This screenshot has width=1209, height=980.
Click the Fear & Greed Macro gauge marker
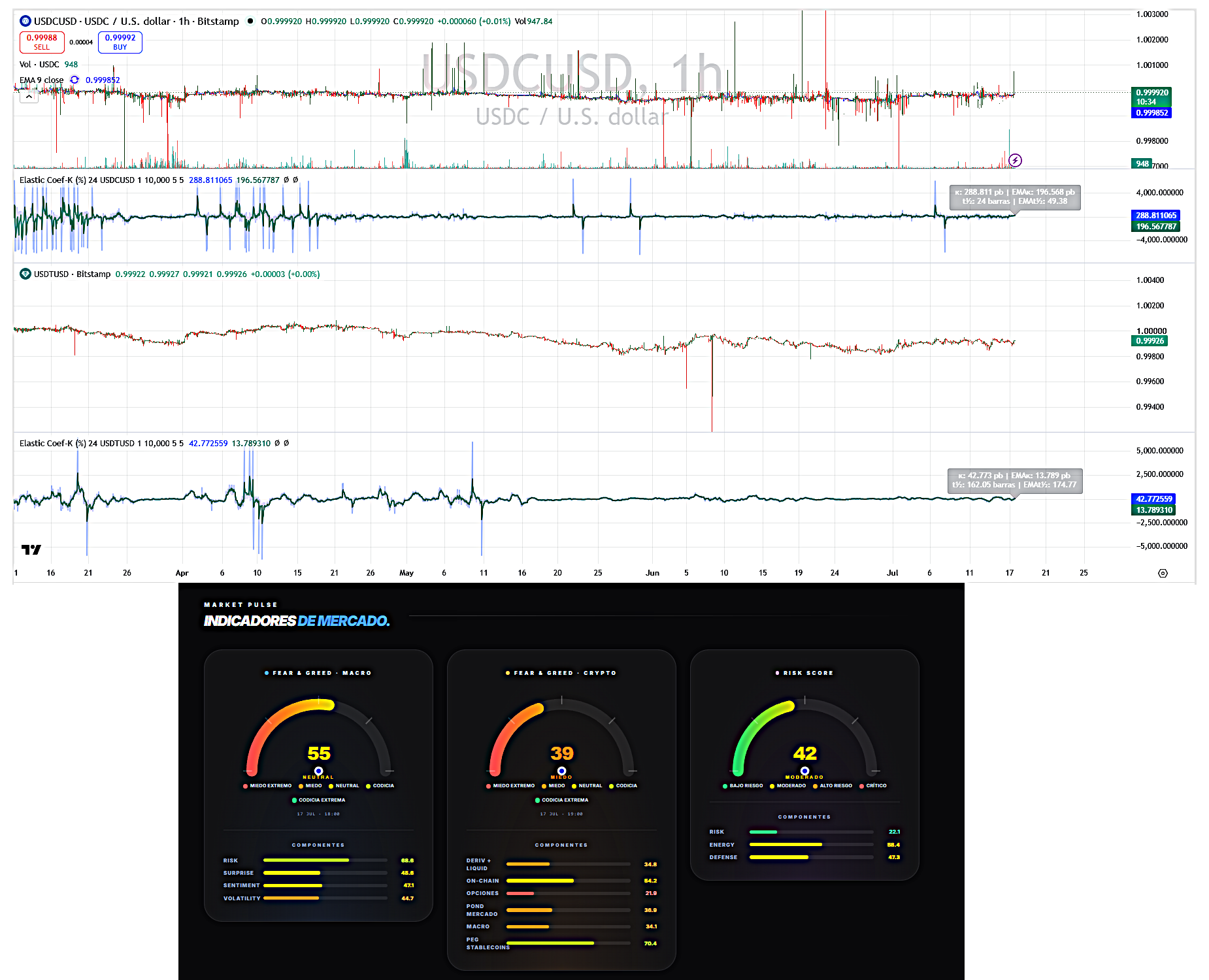(319, 771)
